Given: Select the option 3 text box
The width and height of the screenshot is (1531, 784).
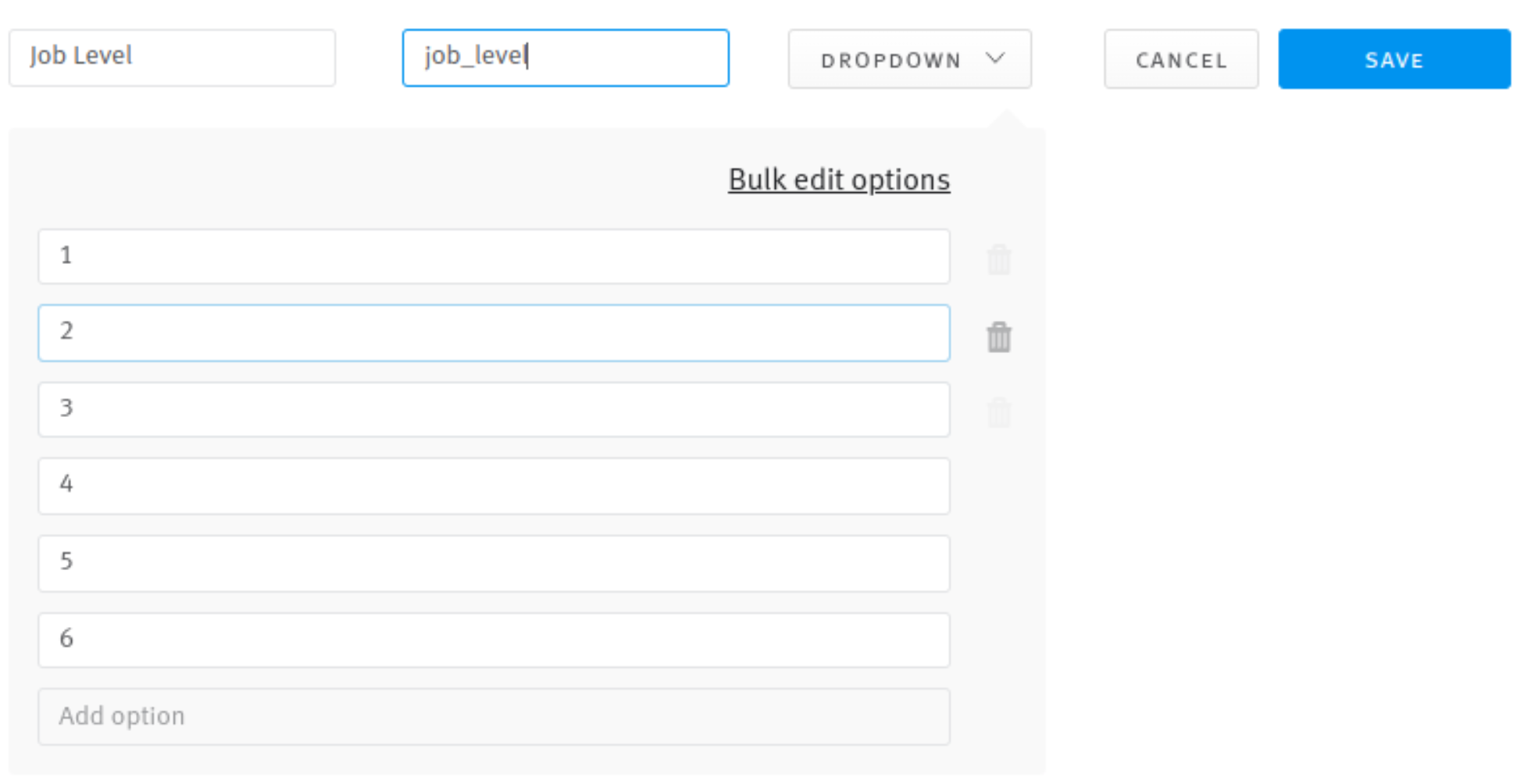Looking at the screenshot, I should 494,409.
